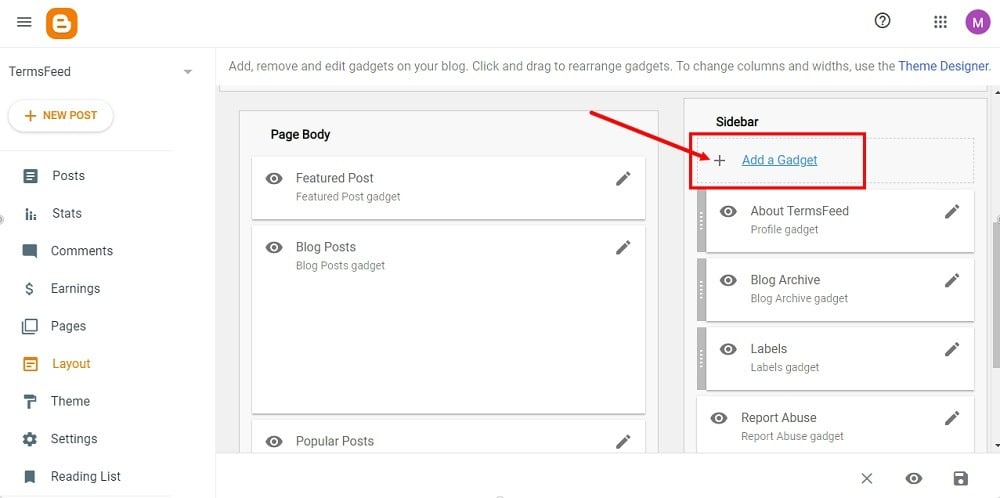
Task: Toggle visibility of Labels gadget
Action: 728,349
